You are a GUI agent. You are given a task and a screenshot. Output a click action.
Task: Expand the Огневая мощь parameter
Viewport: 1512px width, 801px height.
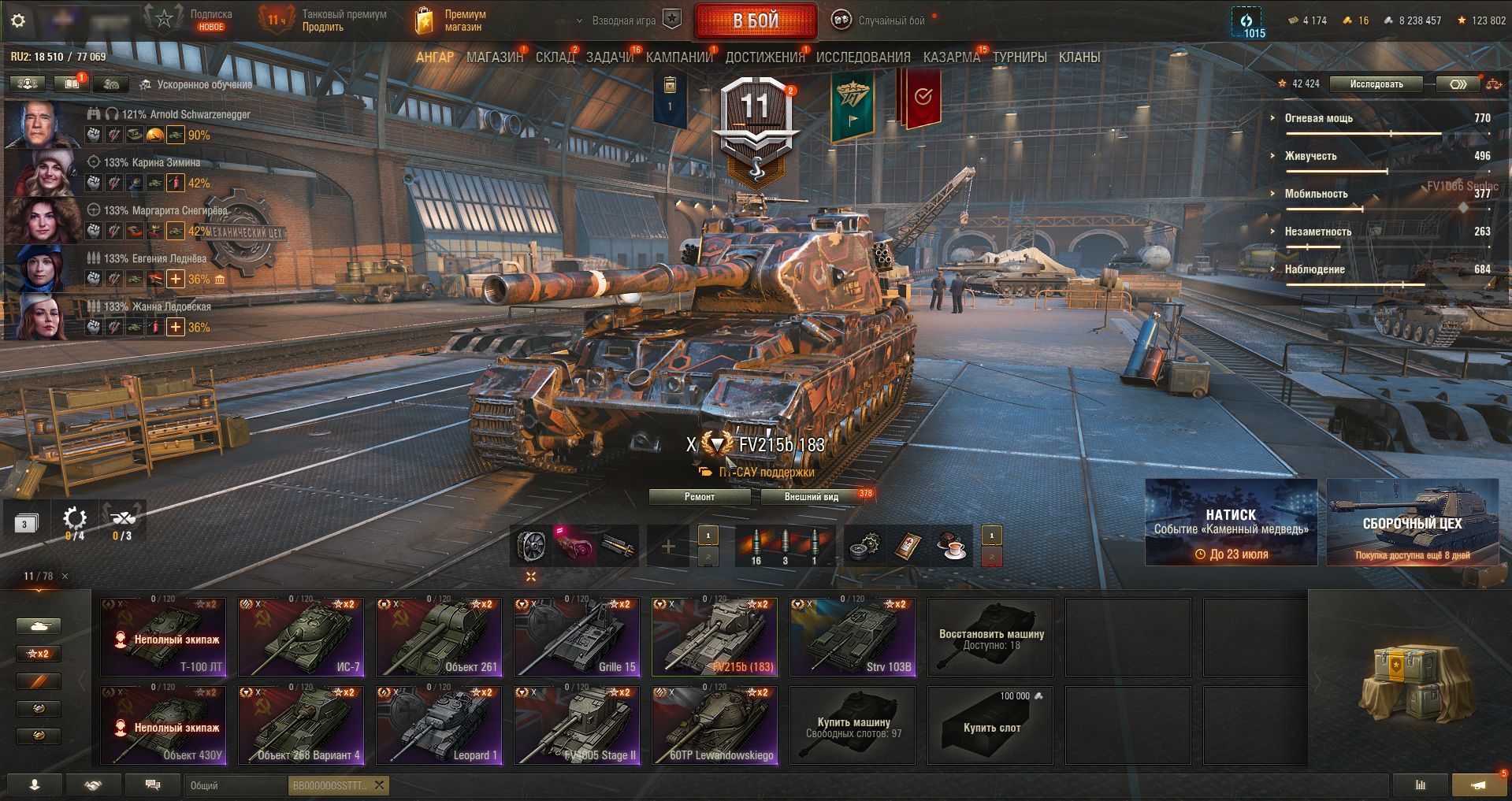pos(1318,118)
